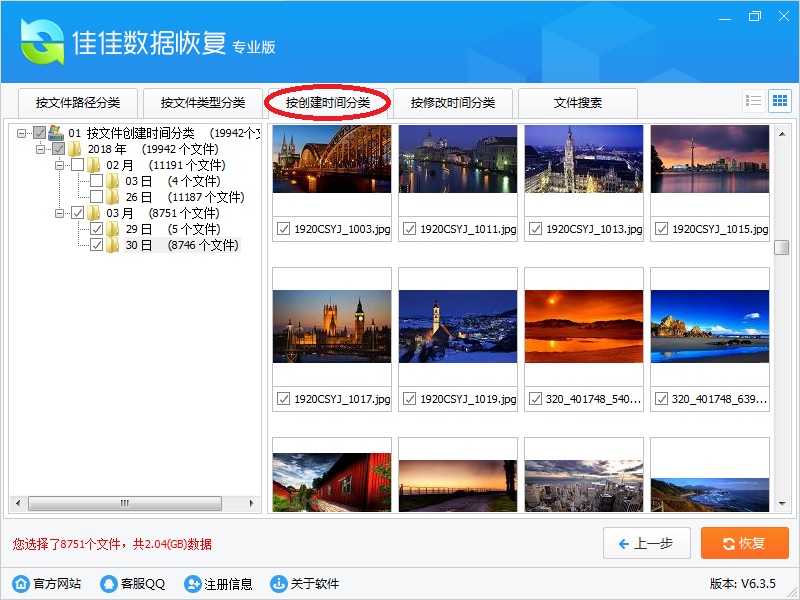Collapse the 03月 tree node
The image size is (800, 600).
coord(60,213)
